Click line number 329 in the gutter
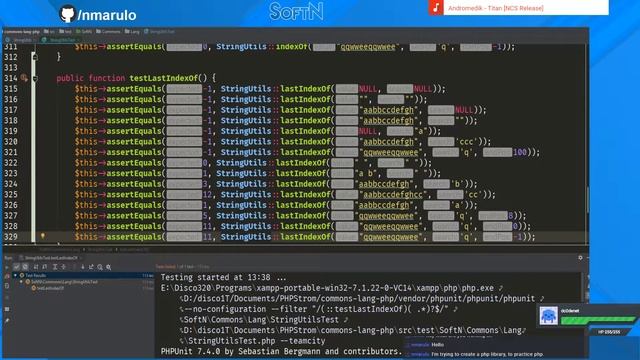The image size is (640, 360). tap(11, 237)
